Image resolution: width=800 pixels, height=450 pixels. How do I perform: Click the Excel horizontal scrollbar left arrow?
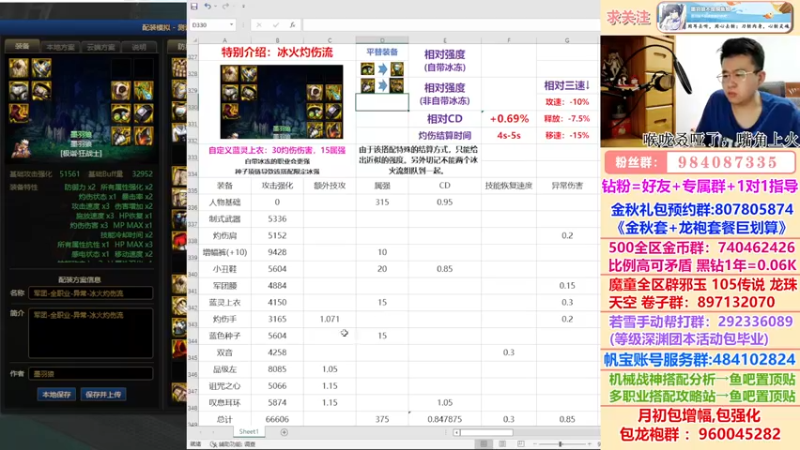(x=457, y=433)
